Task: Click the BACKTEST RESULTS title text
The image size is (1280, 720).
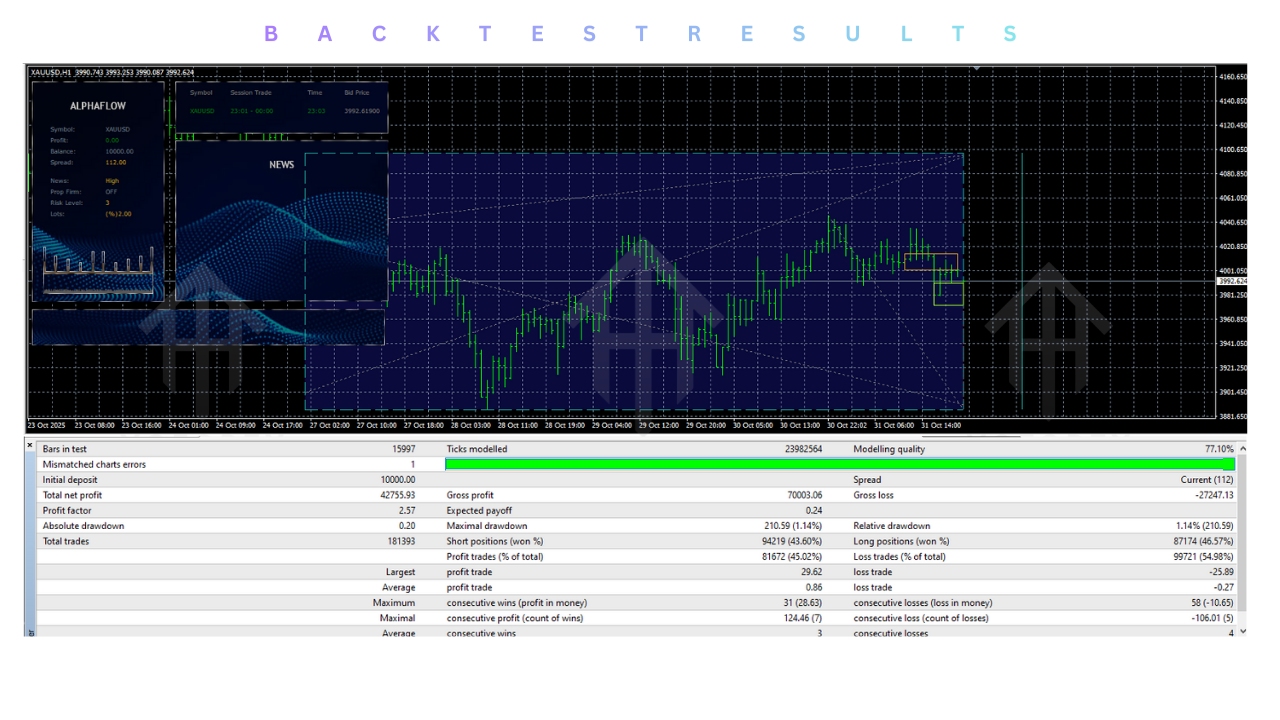Action: pos(638,33)
